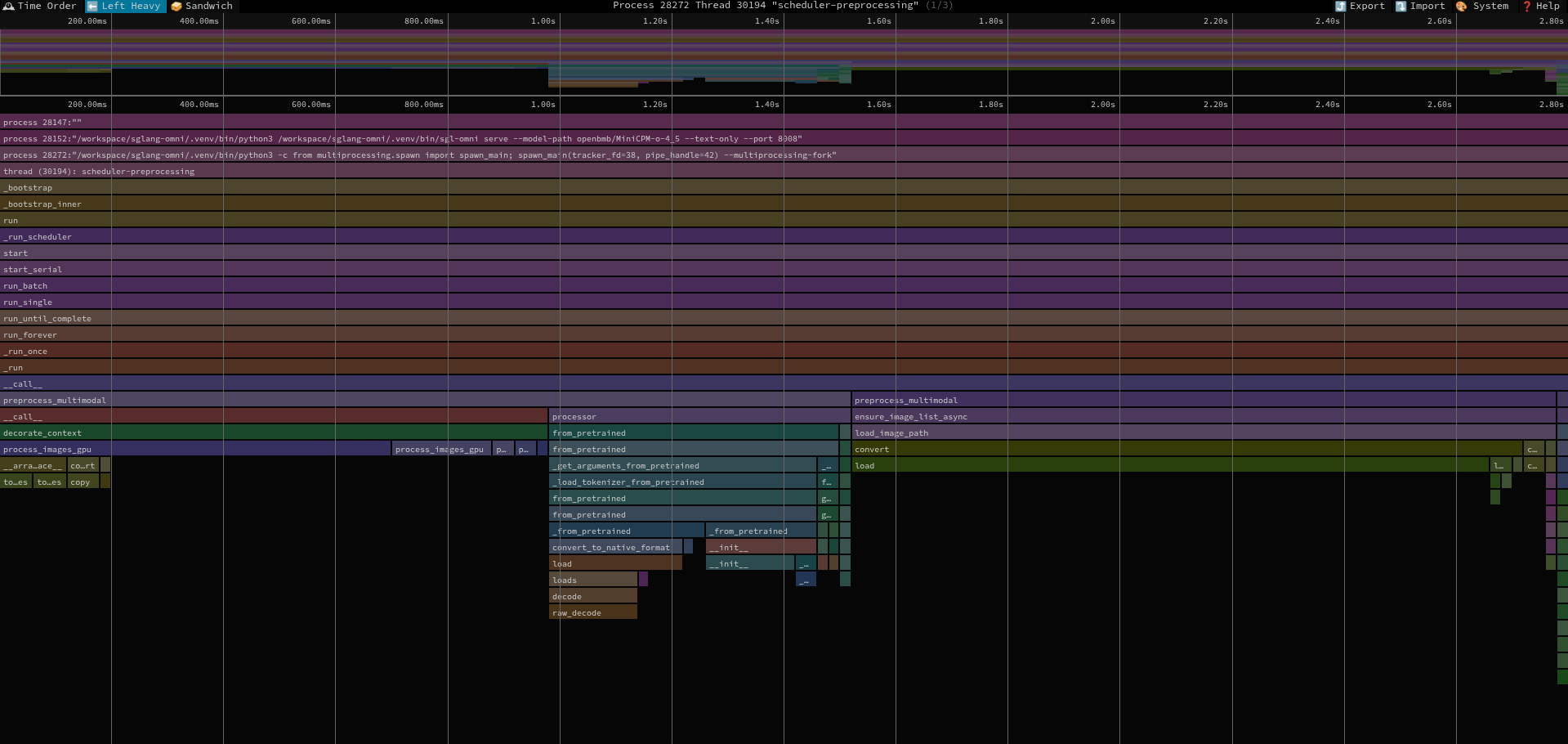Select the run_until_complete frame
The width and height of the screenshot is (1568, 744).
[784, 318]
